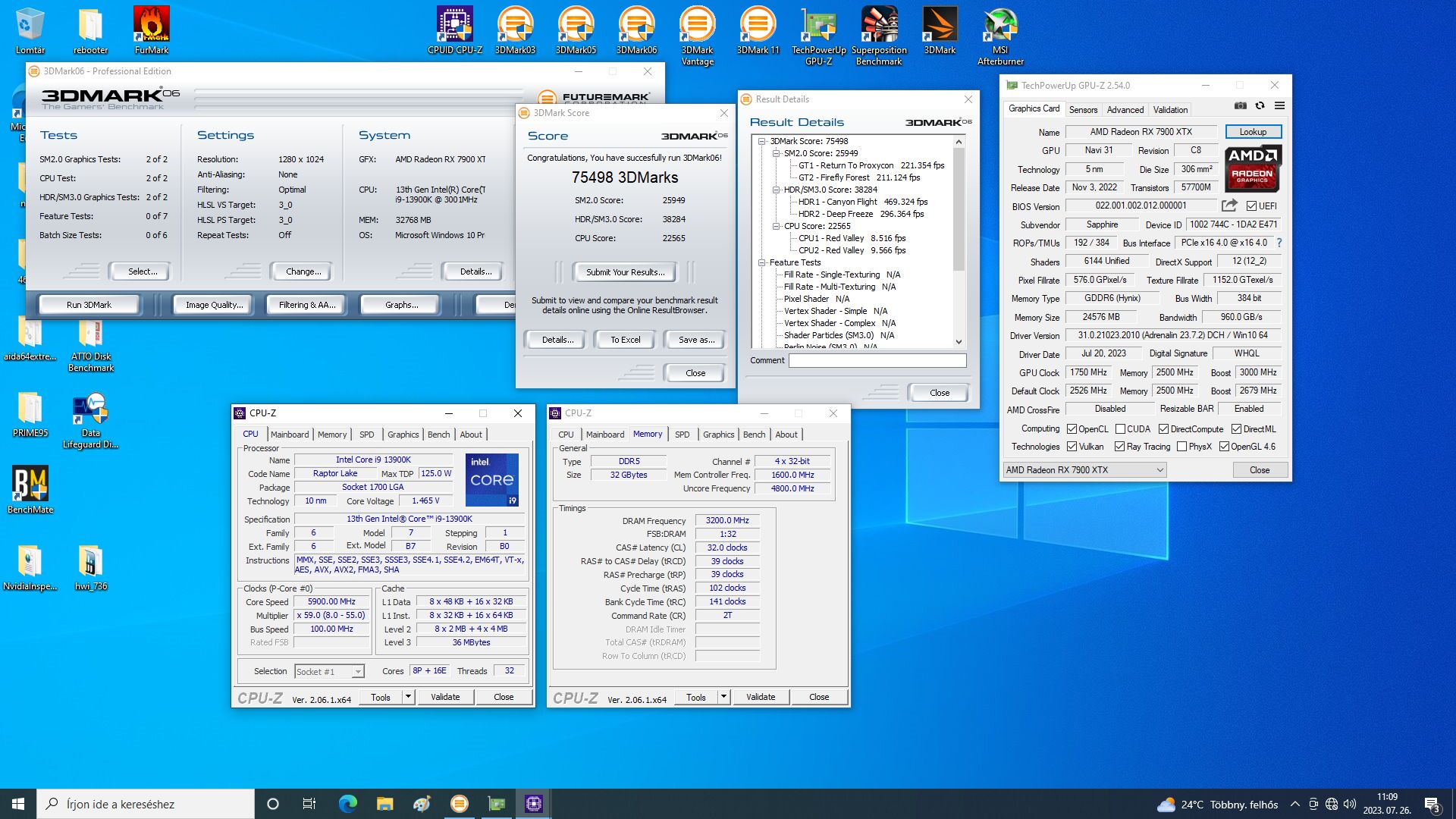Viewport: 1456px width, 819px height.
Task: Open the MSI Afterburner desktop icon
Action: pos(1001,36)
